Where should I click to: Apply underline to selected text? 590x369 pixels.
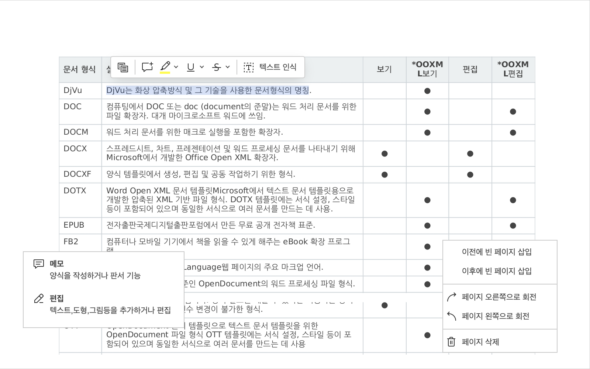point(191,67)
